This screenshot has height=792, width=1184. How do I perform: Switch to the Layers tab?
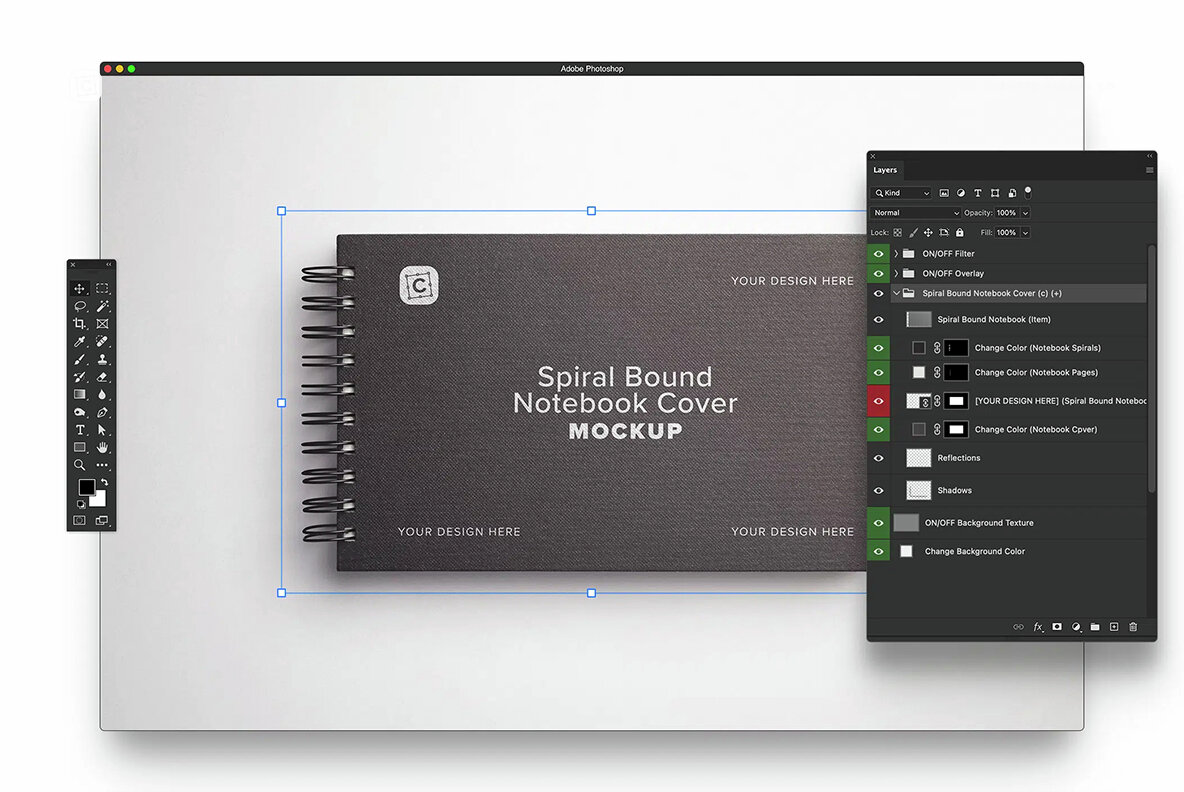pos(885,170)
